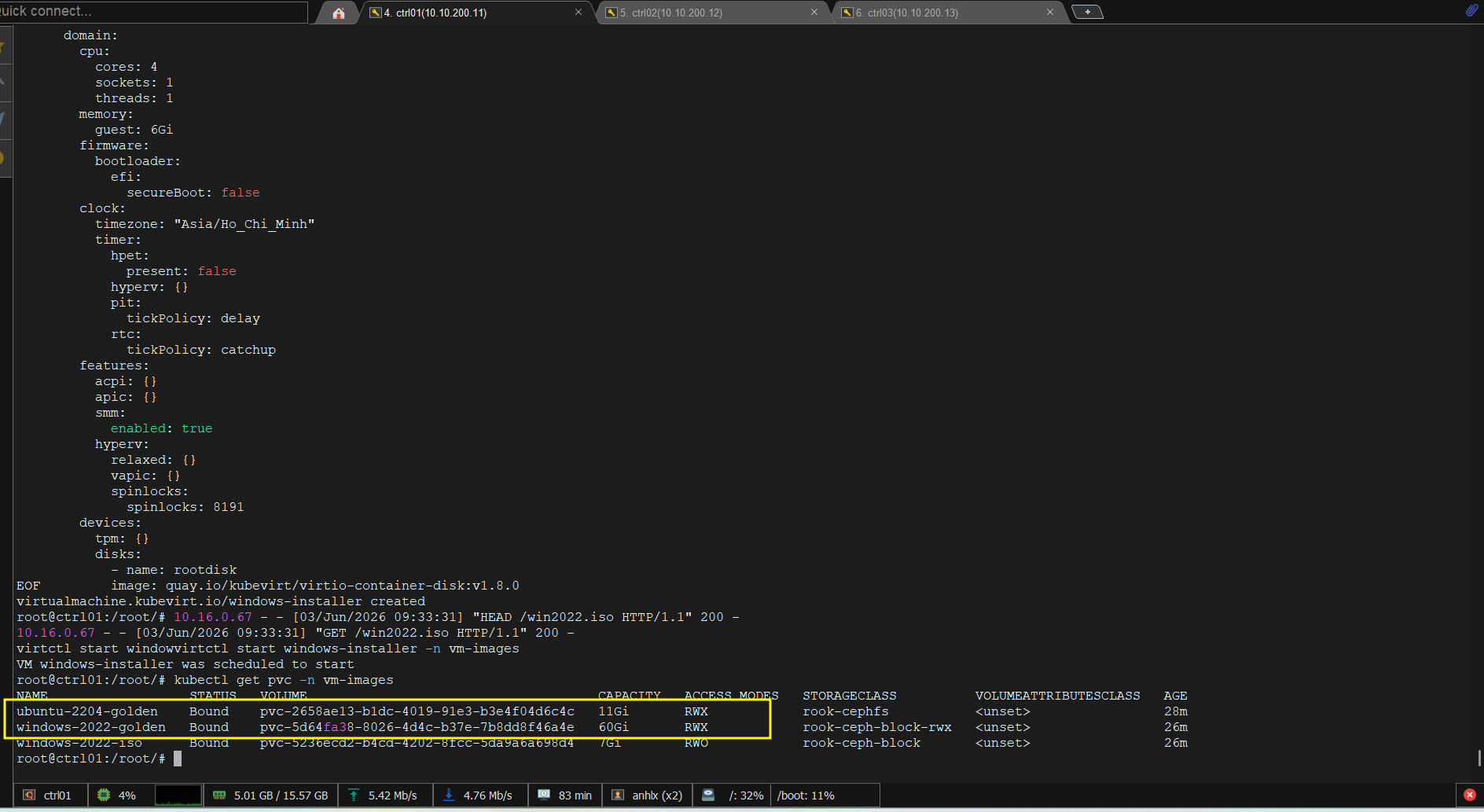Screen dimensions: 1484x812
Task: Click the "tickPolicy: catchup" line
Action: pyautogui.click(x=201, y=350)
